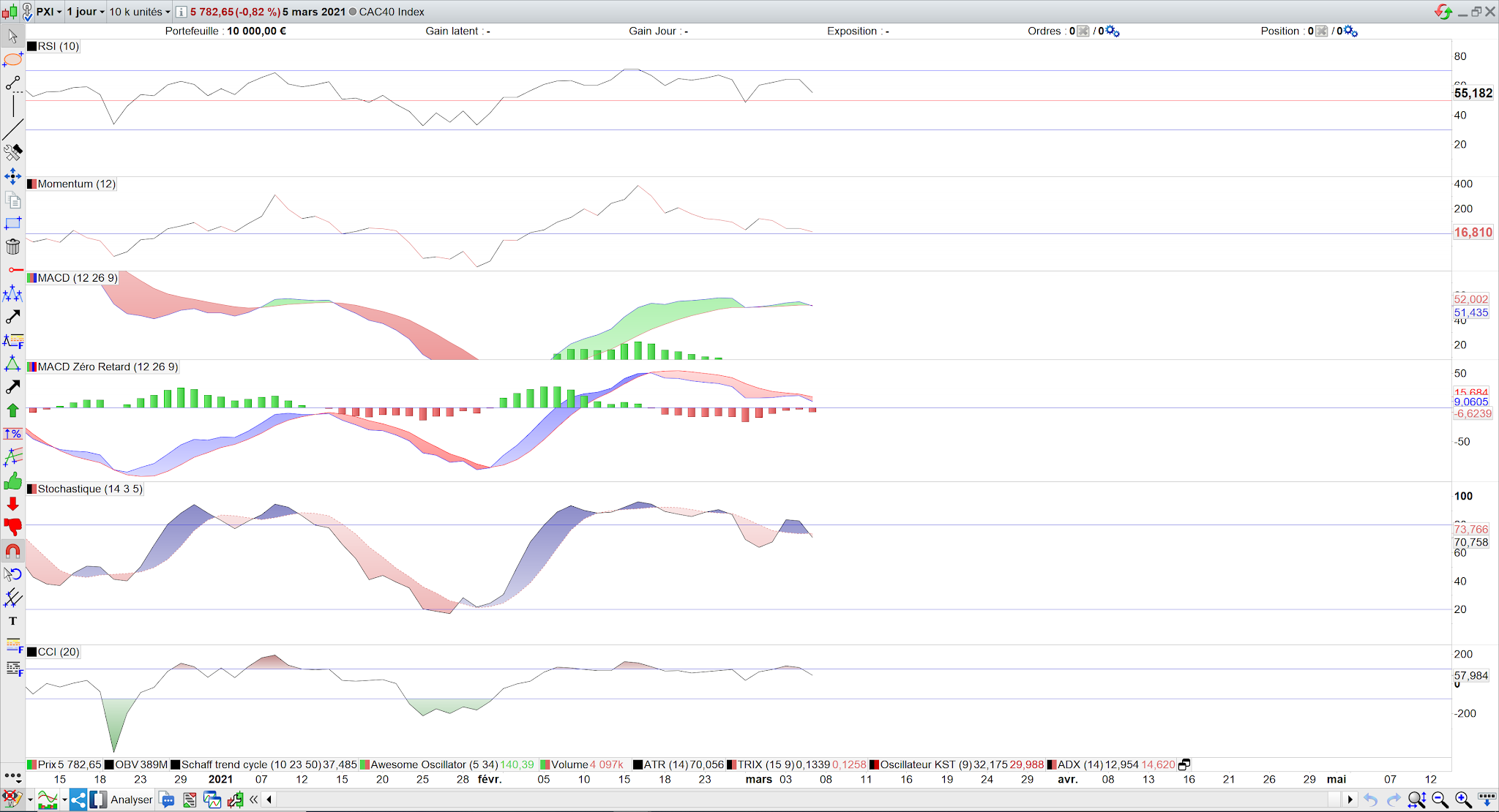
Task: Open Position settings gear
Action: click(x=1351, y=31)
